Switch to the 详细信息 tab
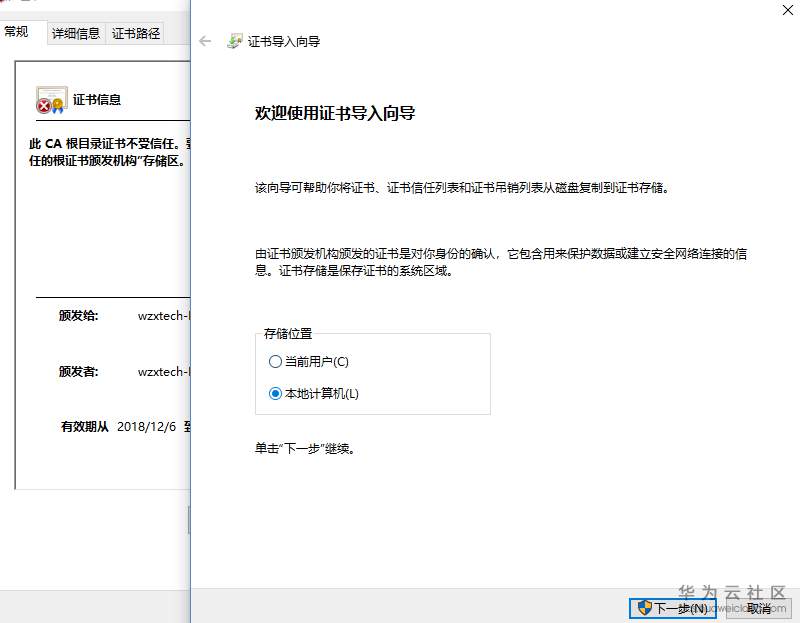This screenshot has width=800, height=623. 75,32
